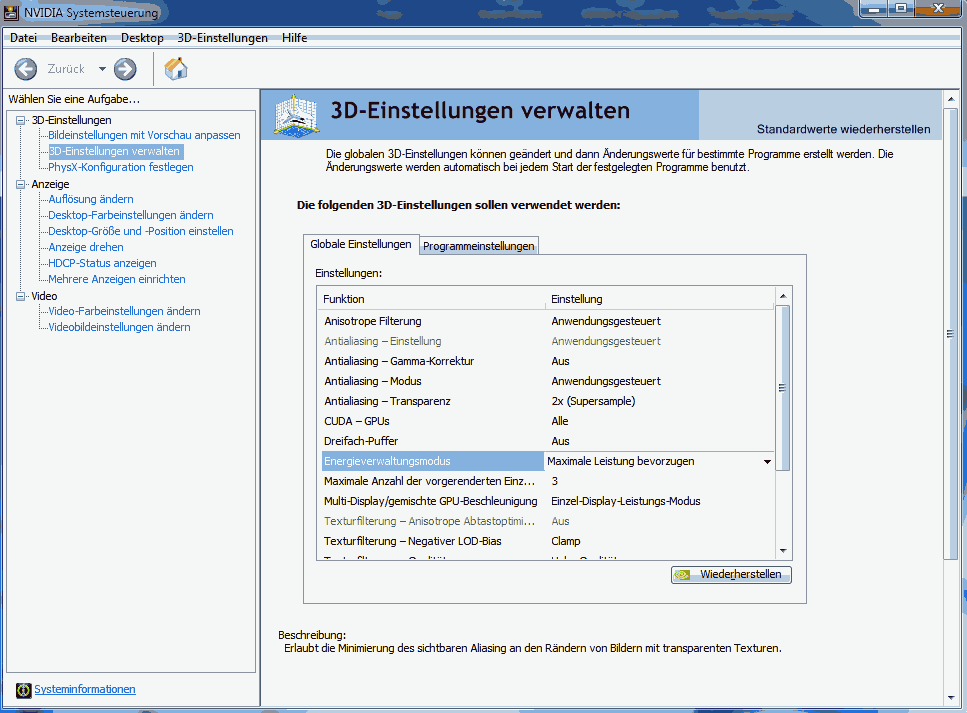Select the Dreifach-Puffer row
Screen dimensions: 967x713
[x=547, y=441]
